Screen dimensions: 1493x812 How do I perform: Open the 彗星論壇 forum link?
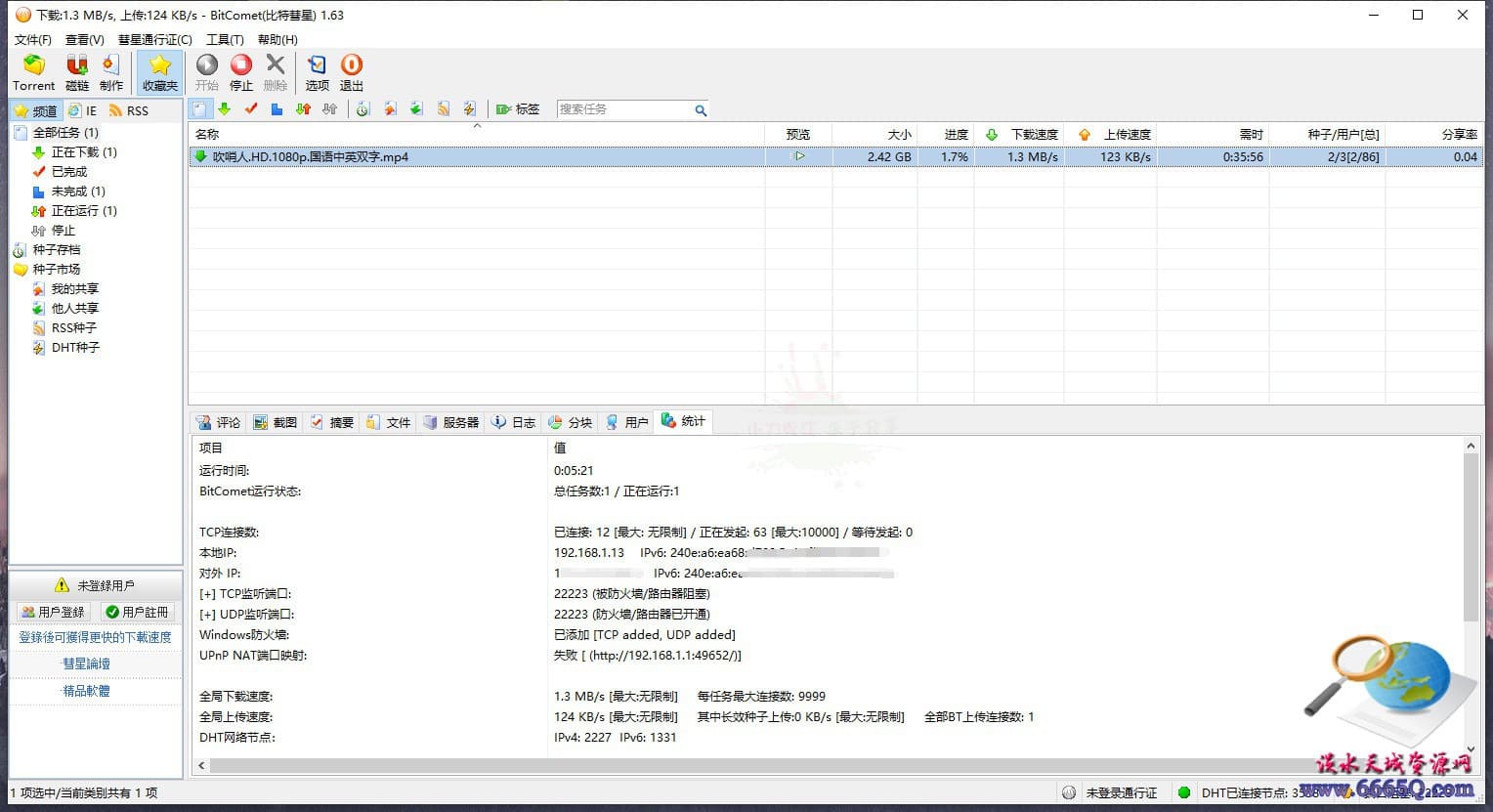click(86, 663)
